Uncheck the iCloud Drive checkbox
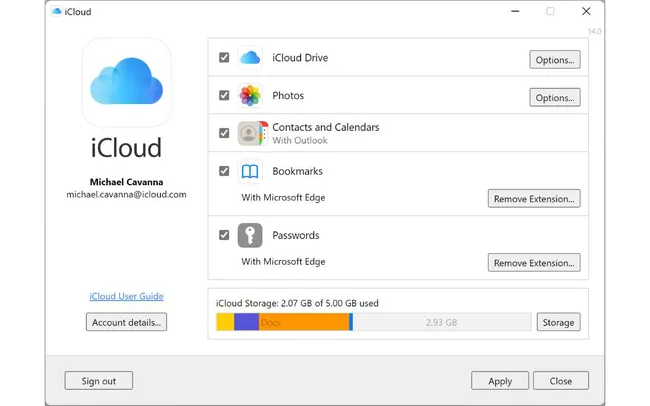Screen dimensions: 650x406 point(224,57)
